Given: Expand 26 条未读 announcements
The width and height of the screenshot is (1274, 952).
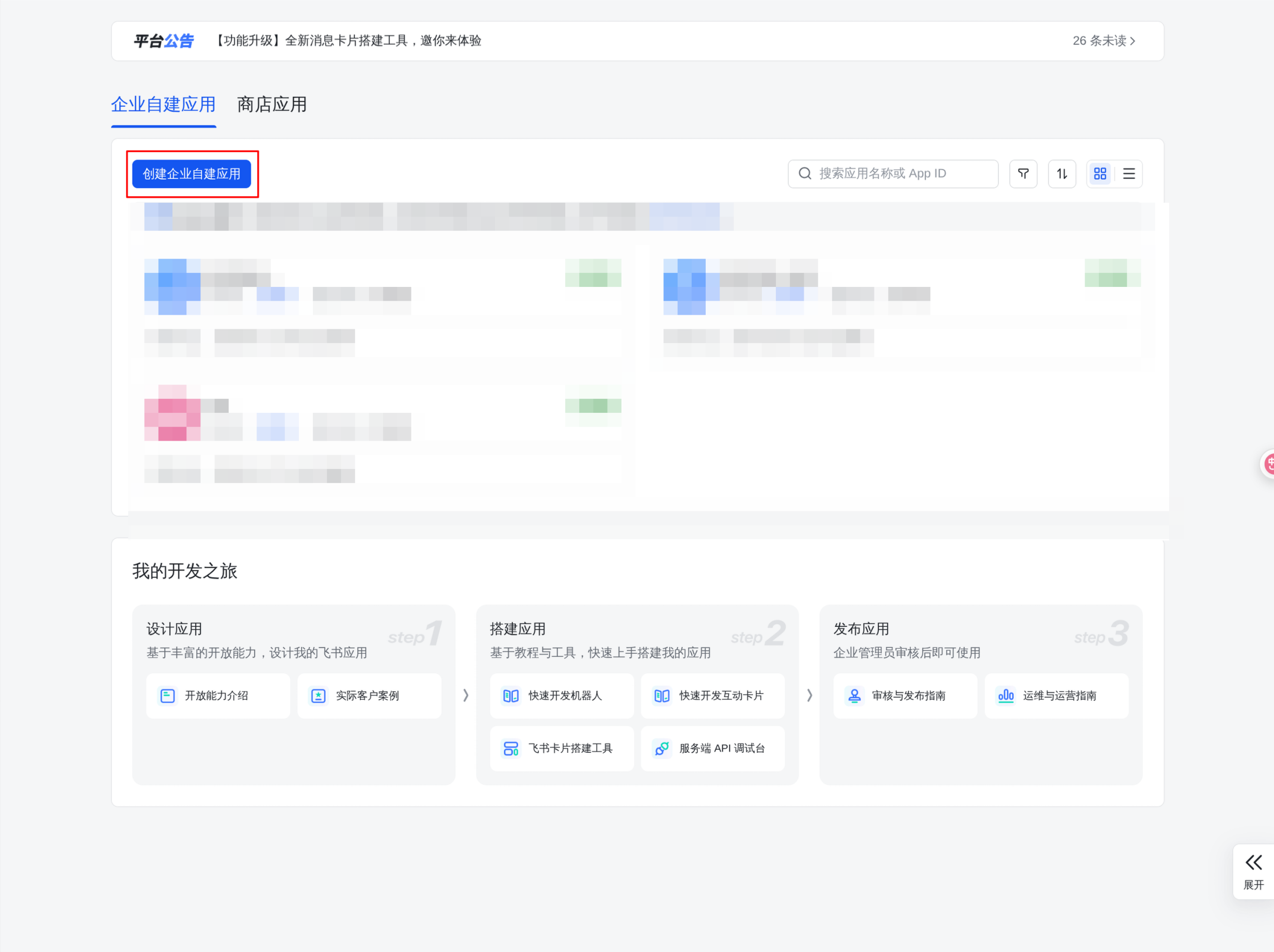Looking at the screenshot, I should click(1104, 41).
